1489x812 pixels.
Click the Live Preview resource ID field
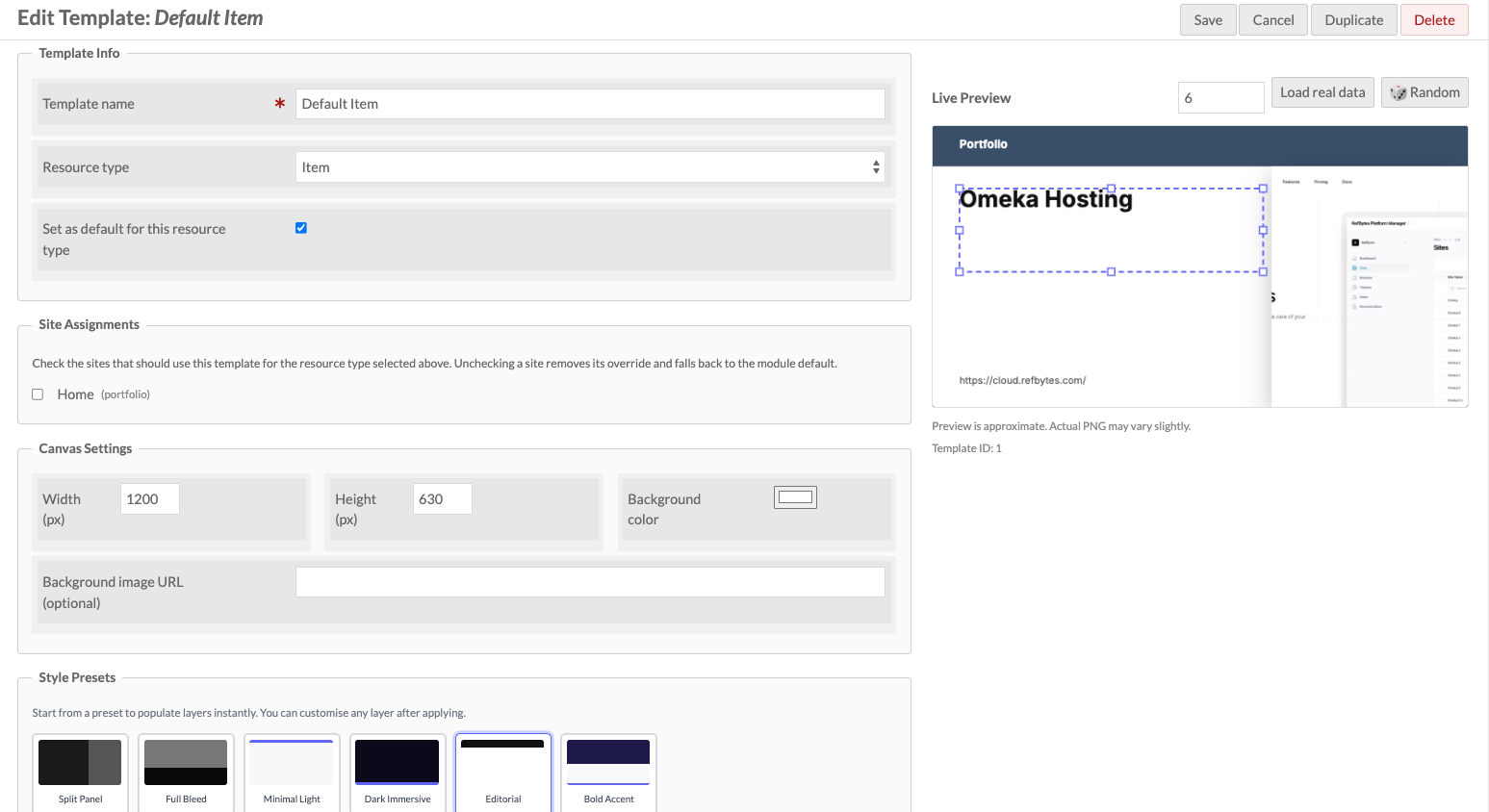coord(1220,97)
